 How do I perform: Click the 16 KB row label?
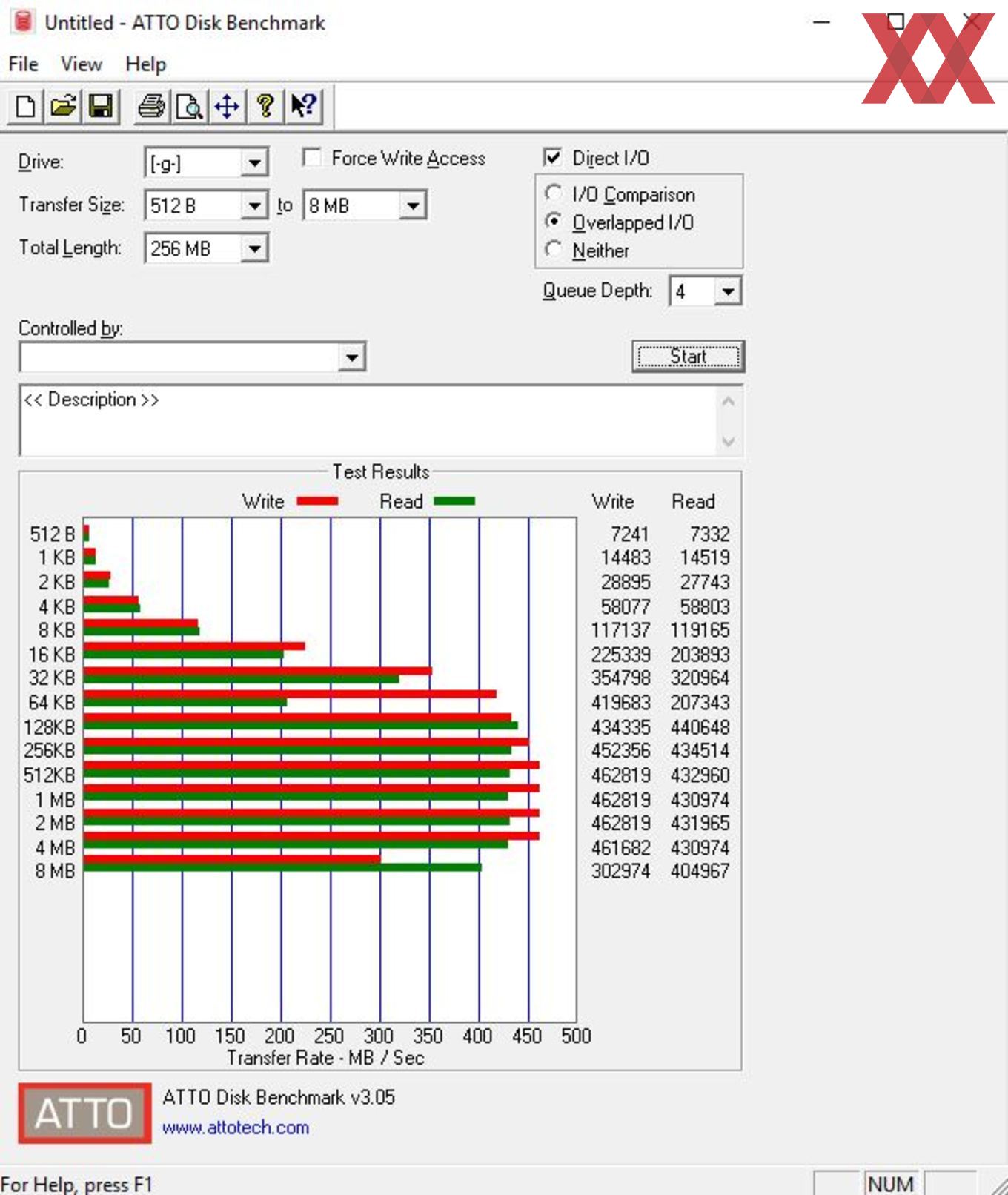52,655
